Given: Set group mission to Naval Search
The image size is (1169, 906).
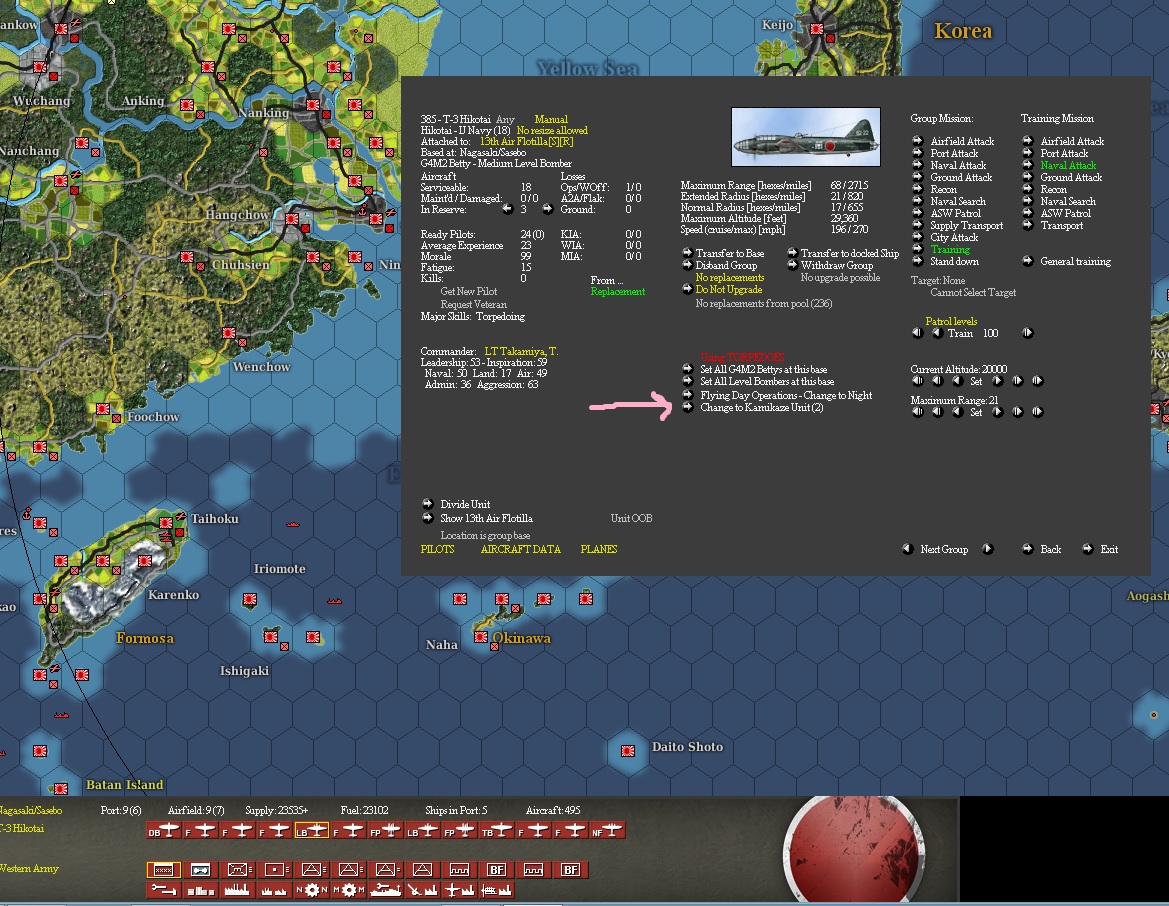Looking at the screenshot, I should coord(918,201).
